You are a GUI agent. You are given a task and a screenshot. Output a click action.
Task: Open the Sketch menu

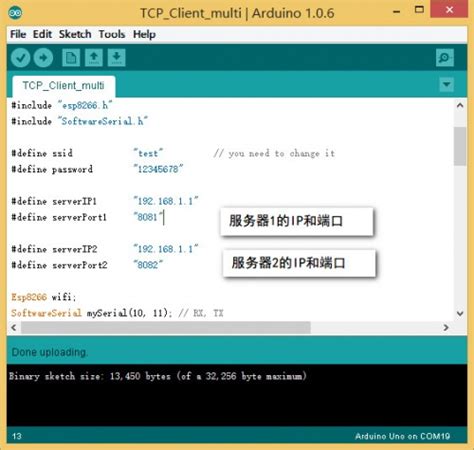(x=75, y=34)
